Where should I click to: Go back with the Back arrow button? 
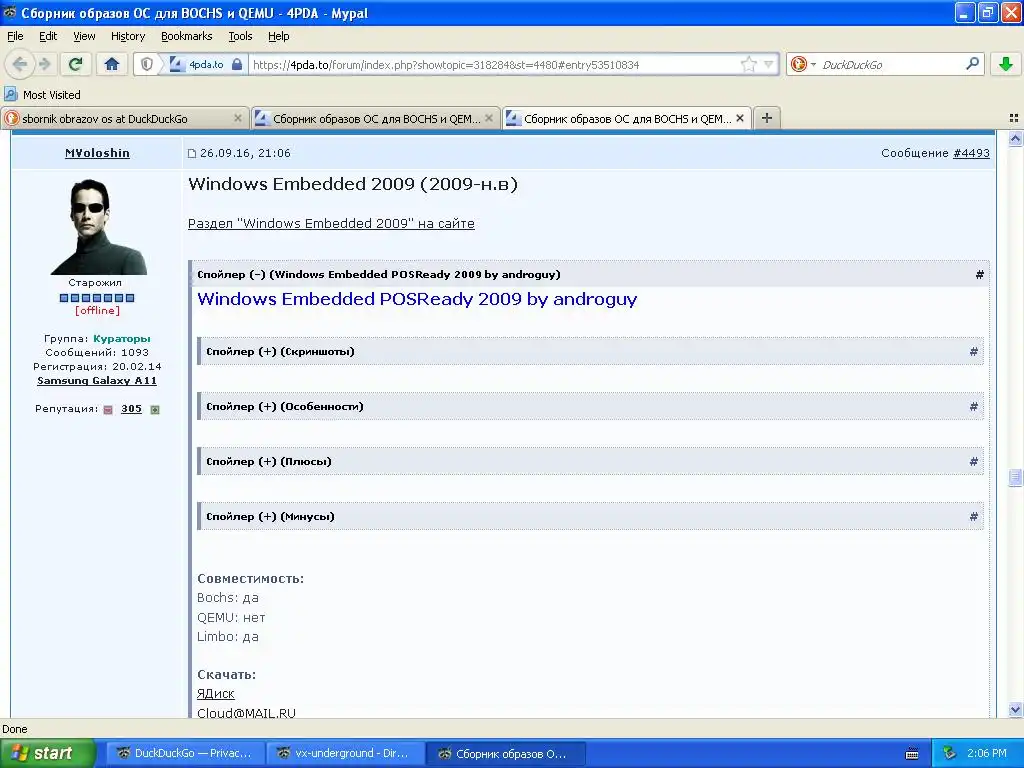(20, 64)
